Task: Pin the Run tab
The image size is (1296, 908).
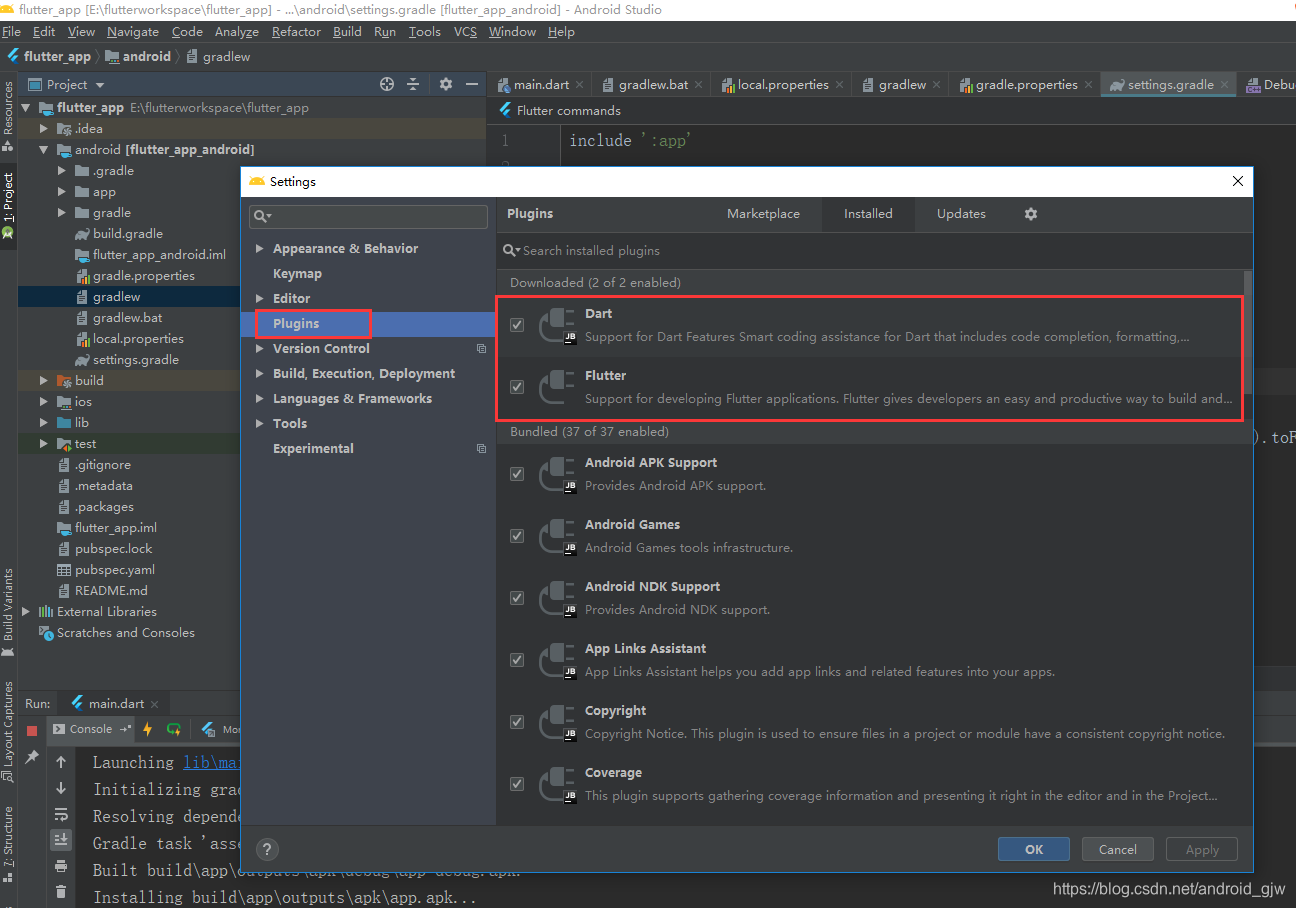Action: tap(32, 757)
